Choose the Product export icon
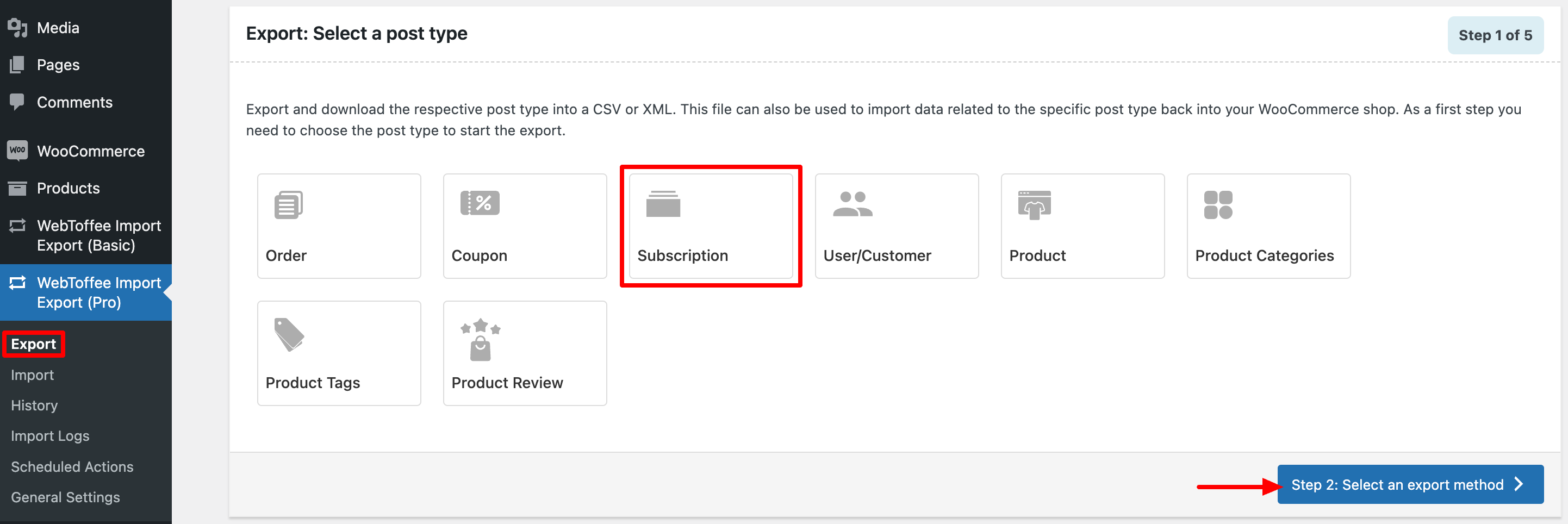 pos(1081,226)
